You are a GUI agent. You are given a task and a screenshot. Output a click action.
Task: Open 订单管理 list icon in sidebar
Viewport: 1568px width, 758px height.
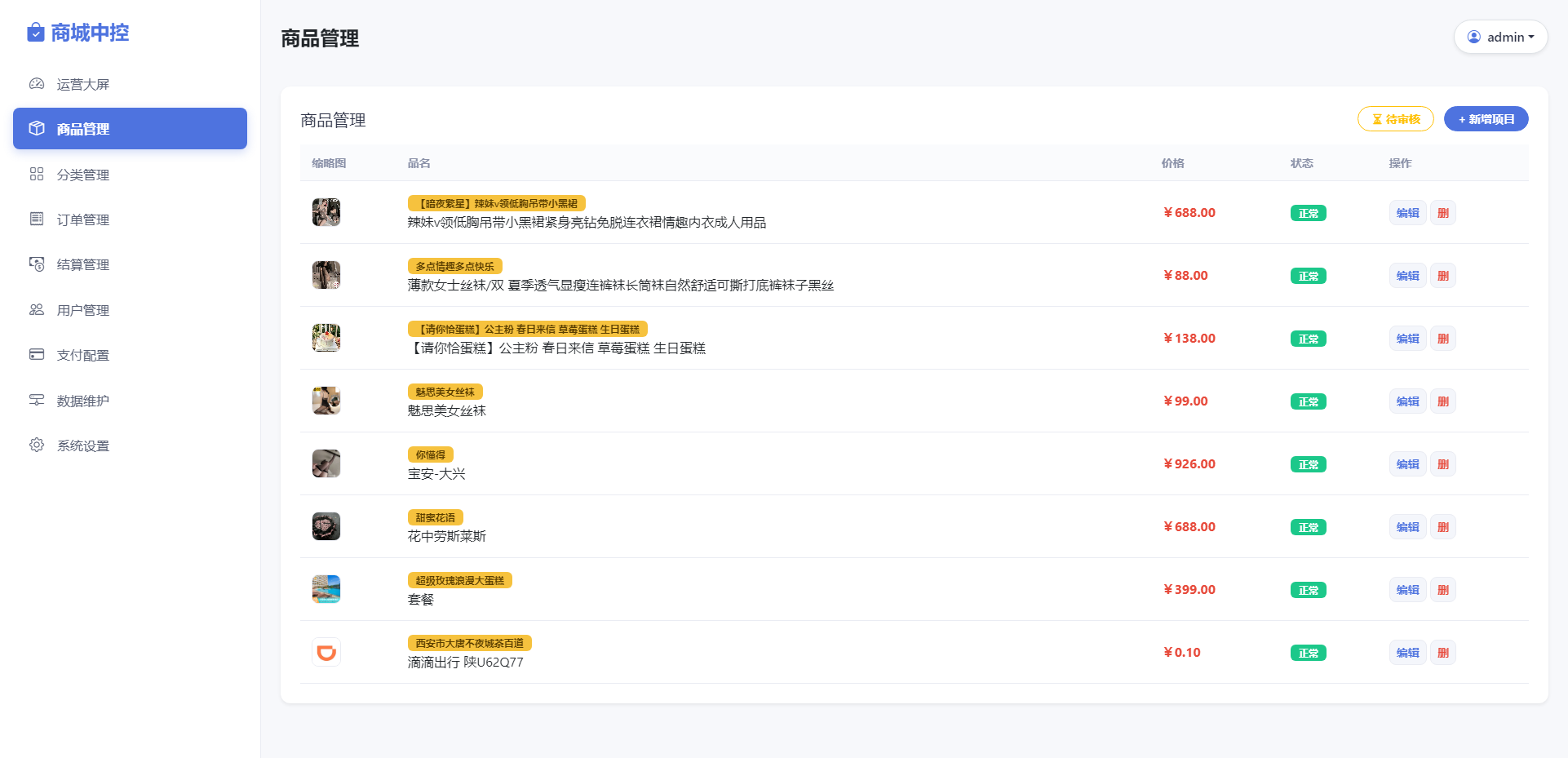click(37, 219)
